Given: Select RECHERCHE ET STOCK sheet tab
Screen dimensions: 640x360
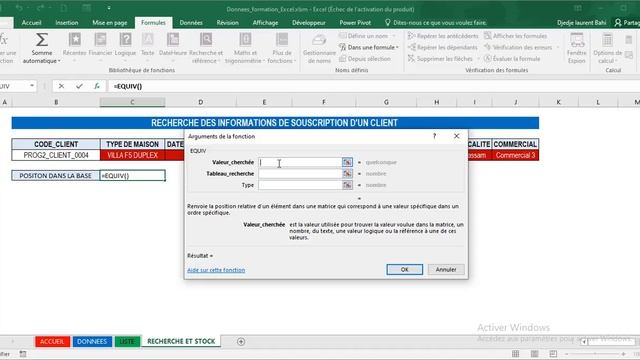Looking at the screenshot, I should coord(181,341).
